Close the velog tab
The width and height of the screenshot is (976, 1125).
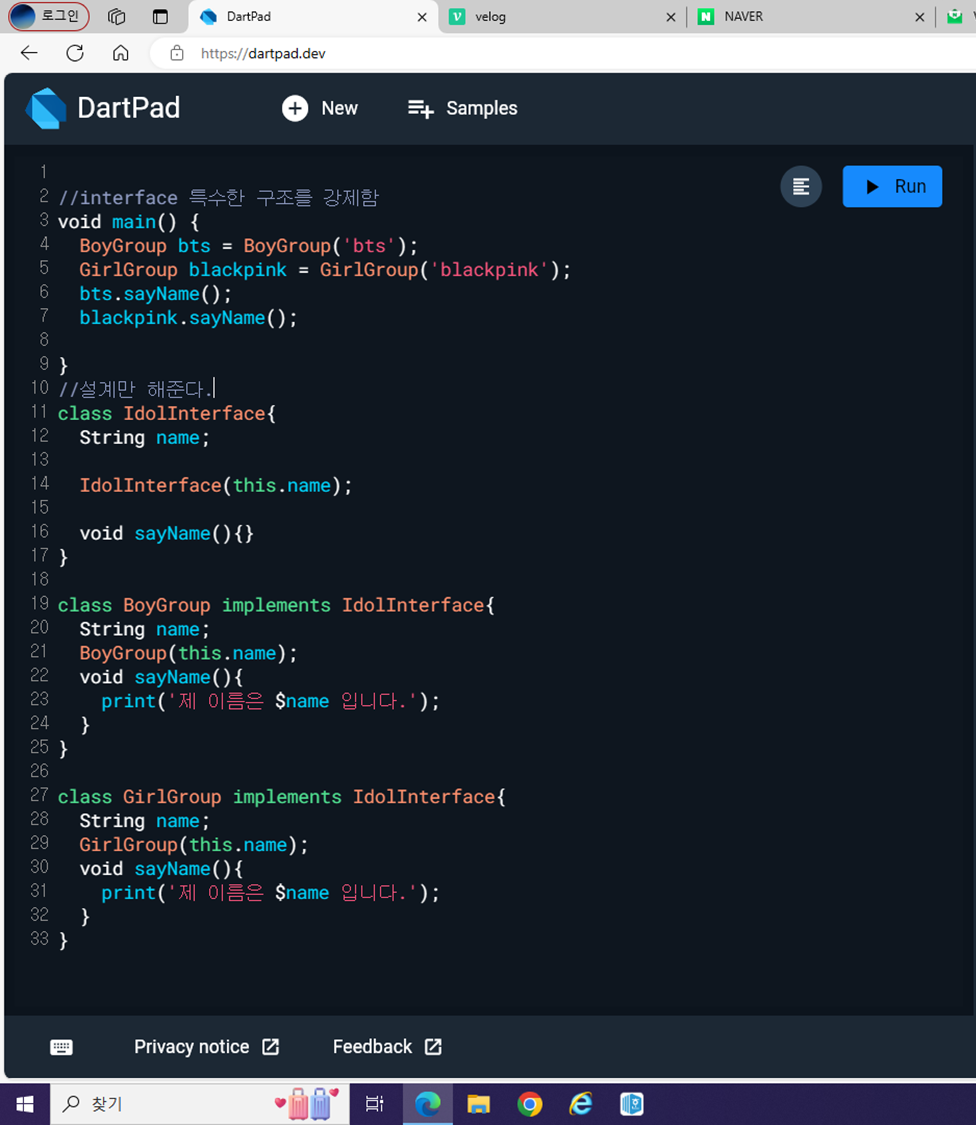pos(671,17)
